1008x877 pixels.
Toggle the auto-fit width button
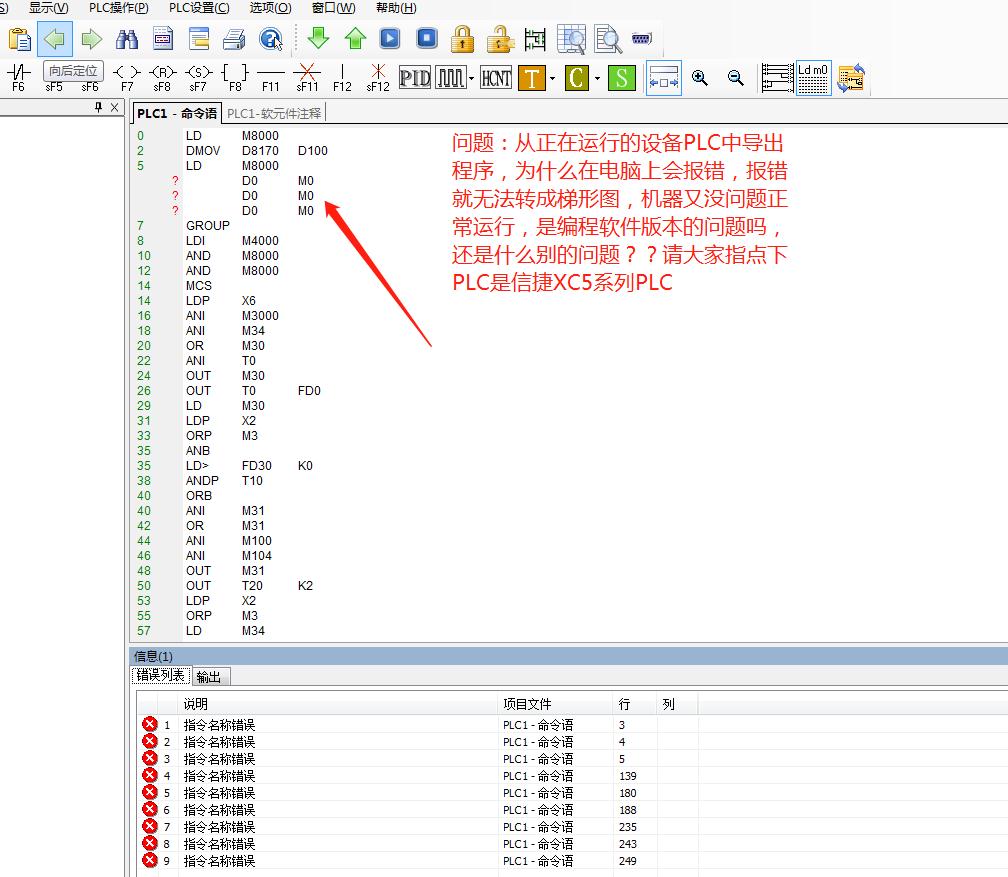pos(663,78)
